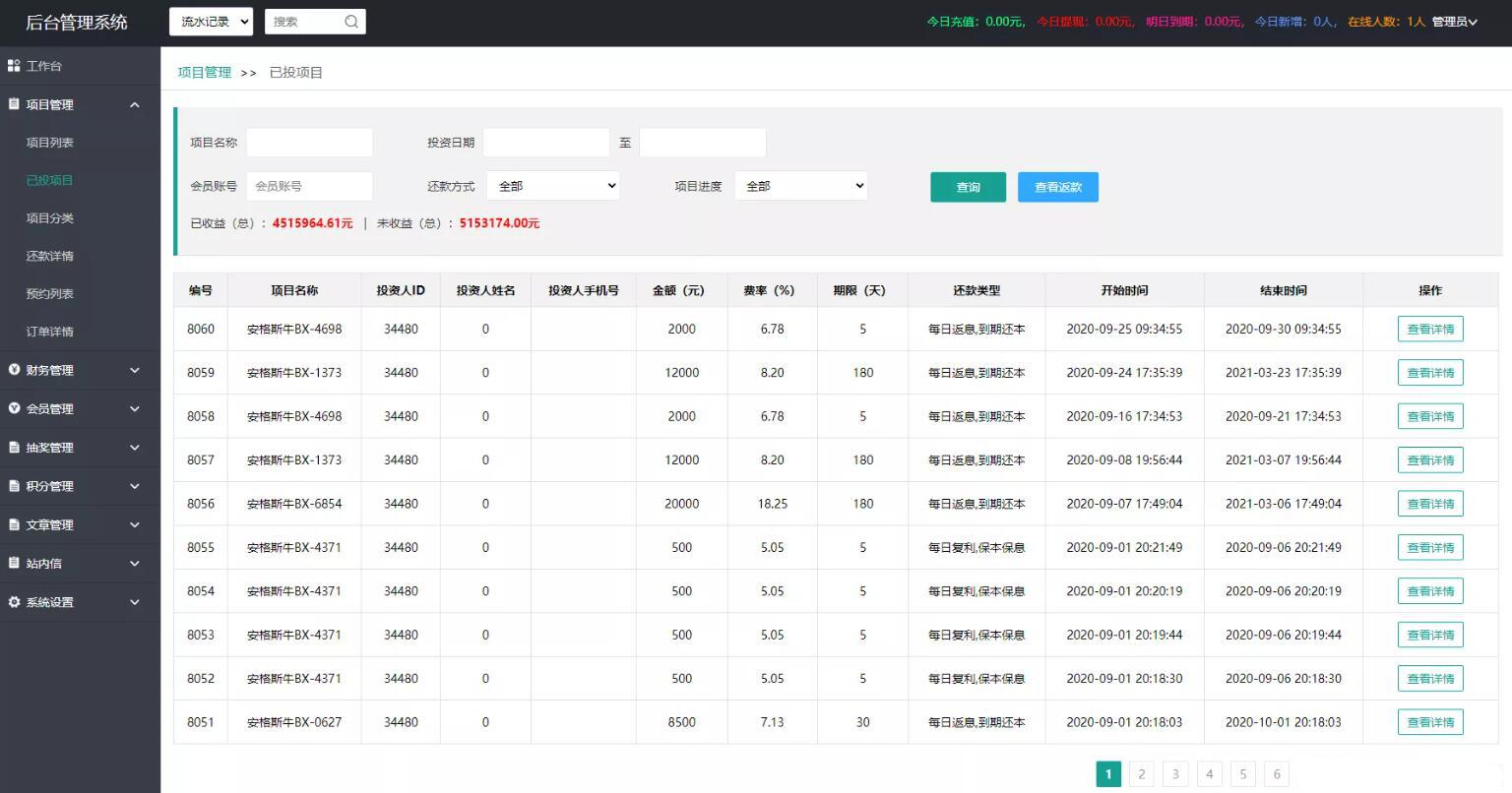Viewport: 1512px width, 793px height.
Task: Go to page 2
Action: pyautogui.click(x=1142, y=774)
